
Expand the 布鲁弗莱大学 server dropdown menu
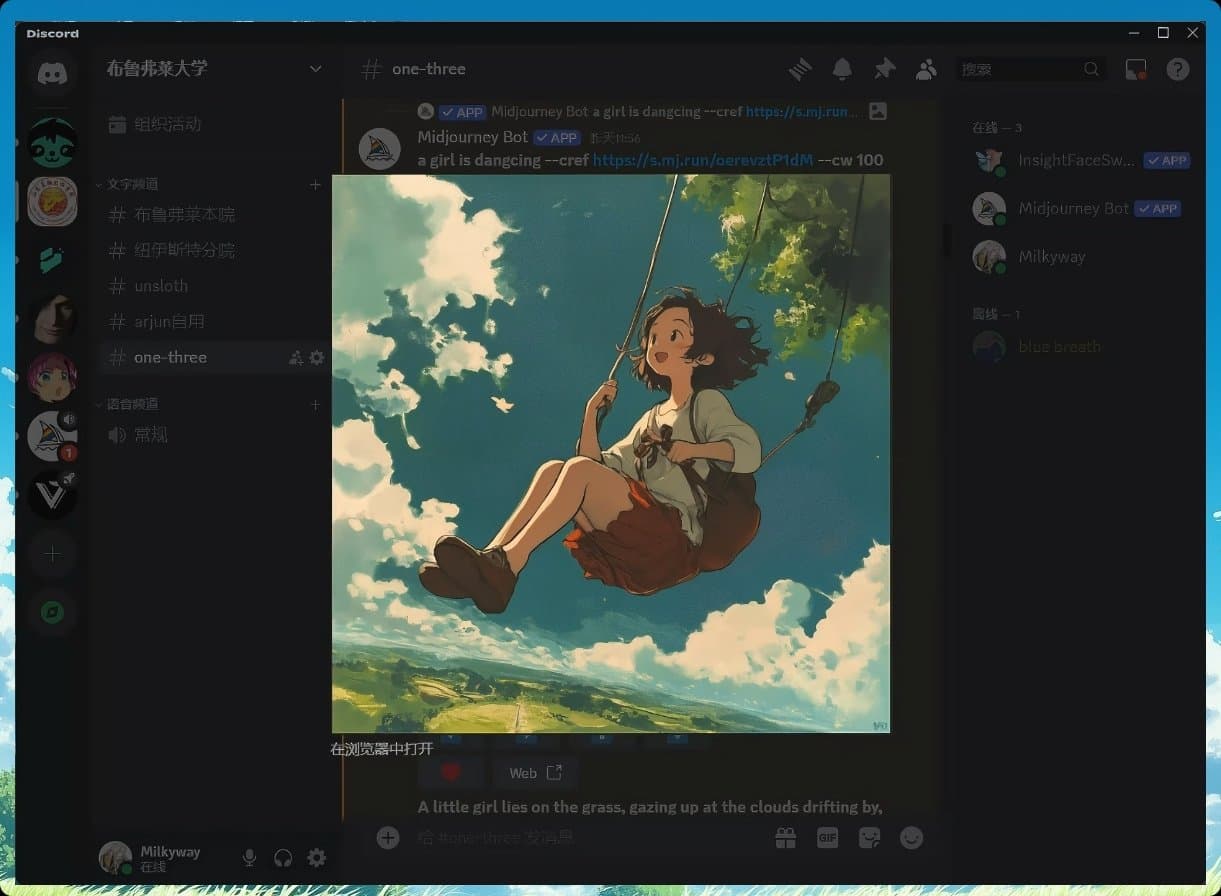(x=316, y=69)
